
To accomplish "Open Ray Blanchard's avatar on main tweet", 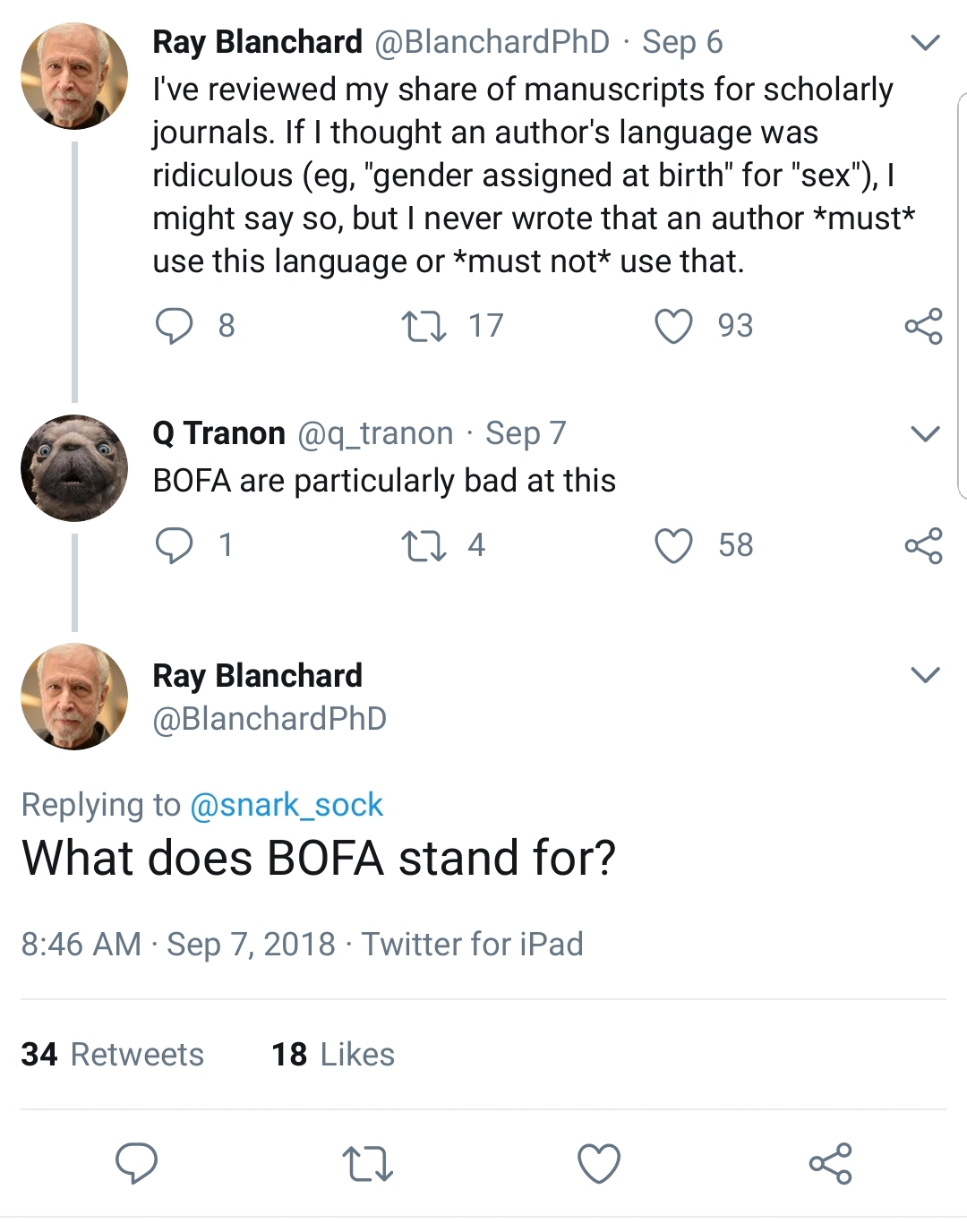I will tap(74, 697).
